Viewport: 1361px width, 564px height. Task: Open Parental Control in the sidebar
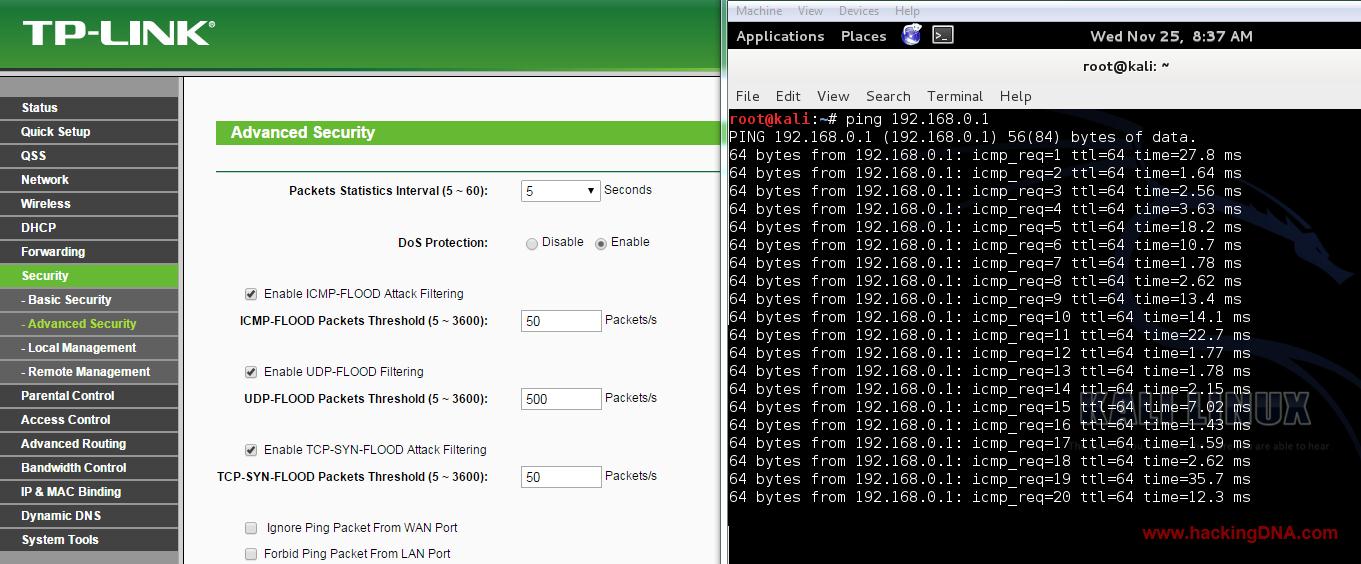click(x=89, y=396)
